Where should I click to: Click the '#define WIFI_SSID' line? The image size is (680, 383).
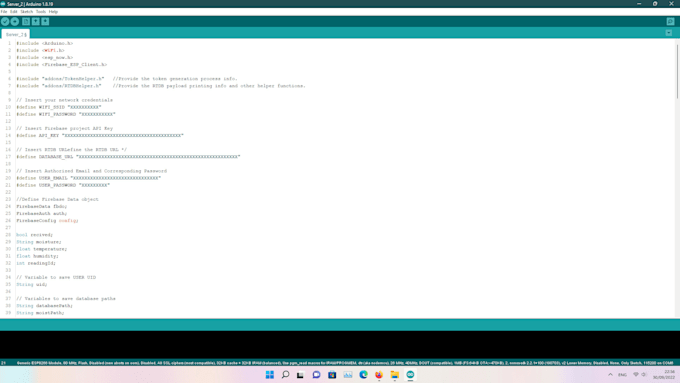(59, 107)
